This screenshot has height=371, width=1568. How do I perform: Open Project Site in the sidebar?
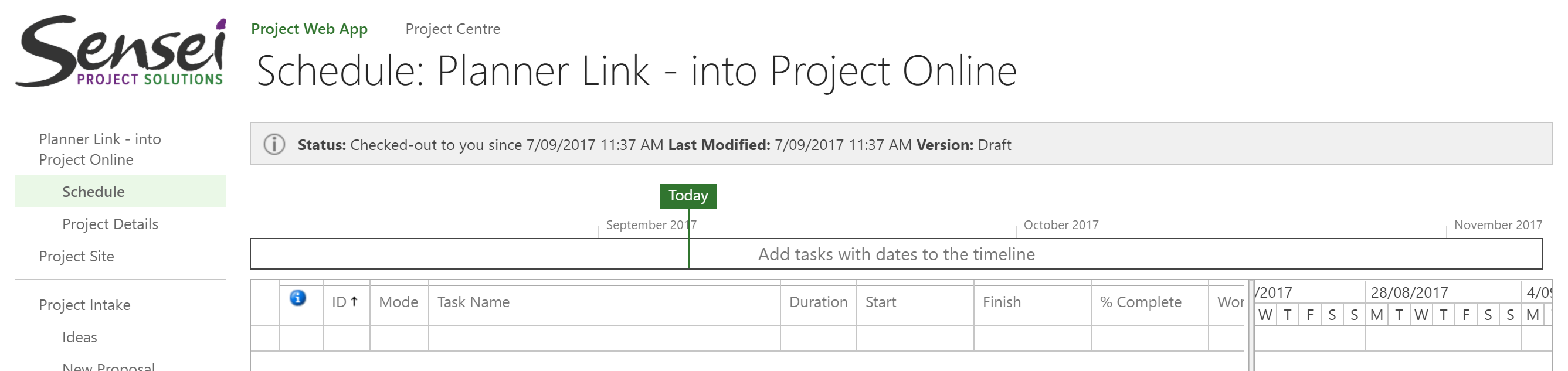coord(77,257)
